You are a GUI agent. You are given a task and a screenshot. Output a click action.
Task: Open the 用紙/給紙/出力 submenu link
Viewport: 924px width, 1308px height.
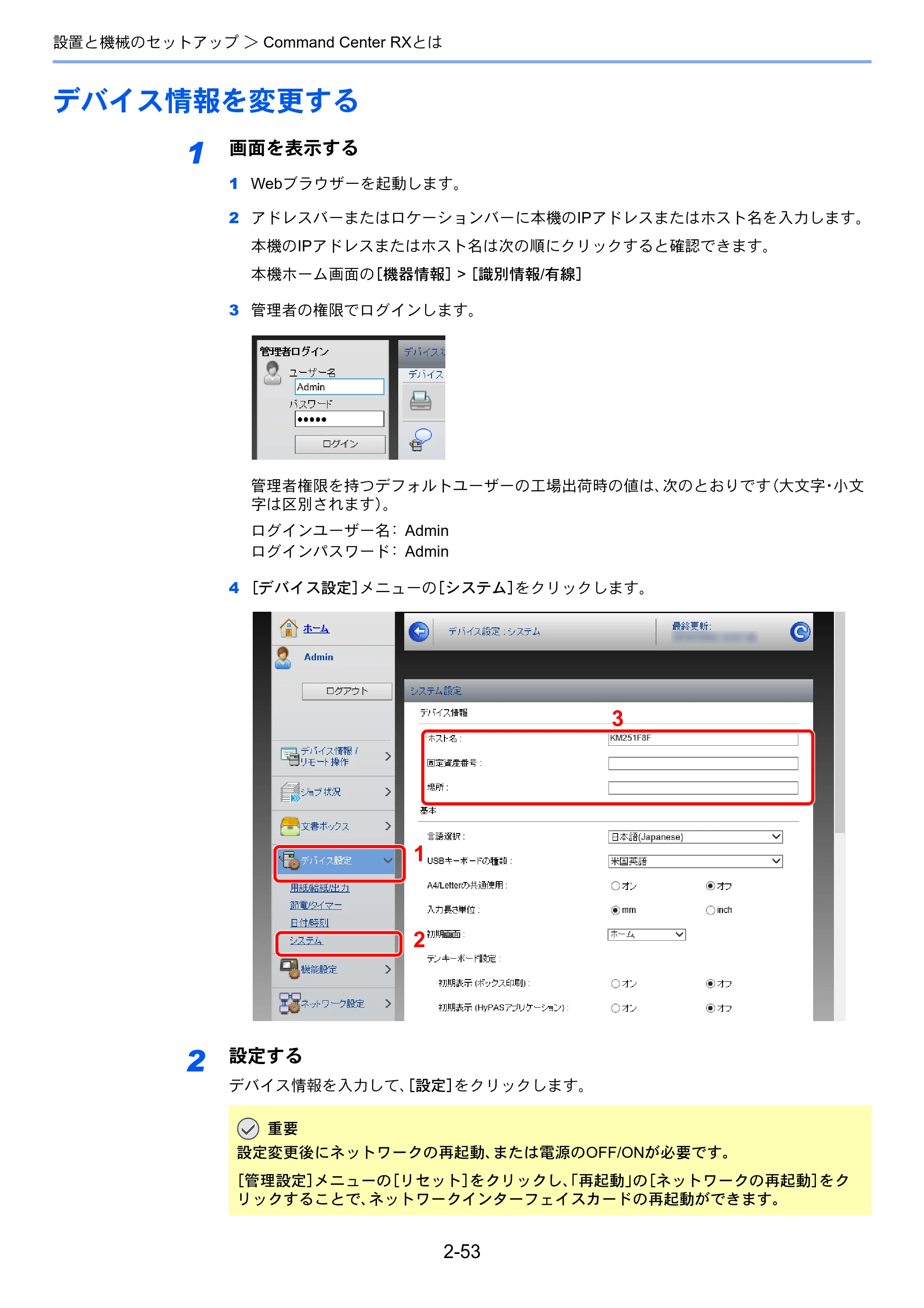(x=320, y=888)
